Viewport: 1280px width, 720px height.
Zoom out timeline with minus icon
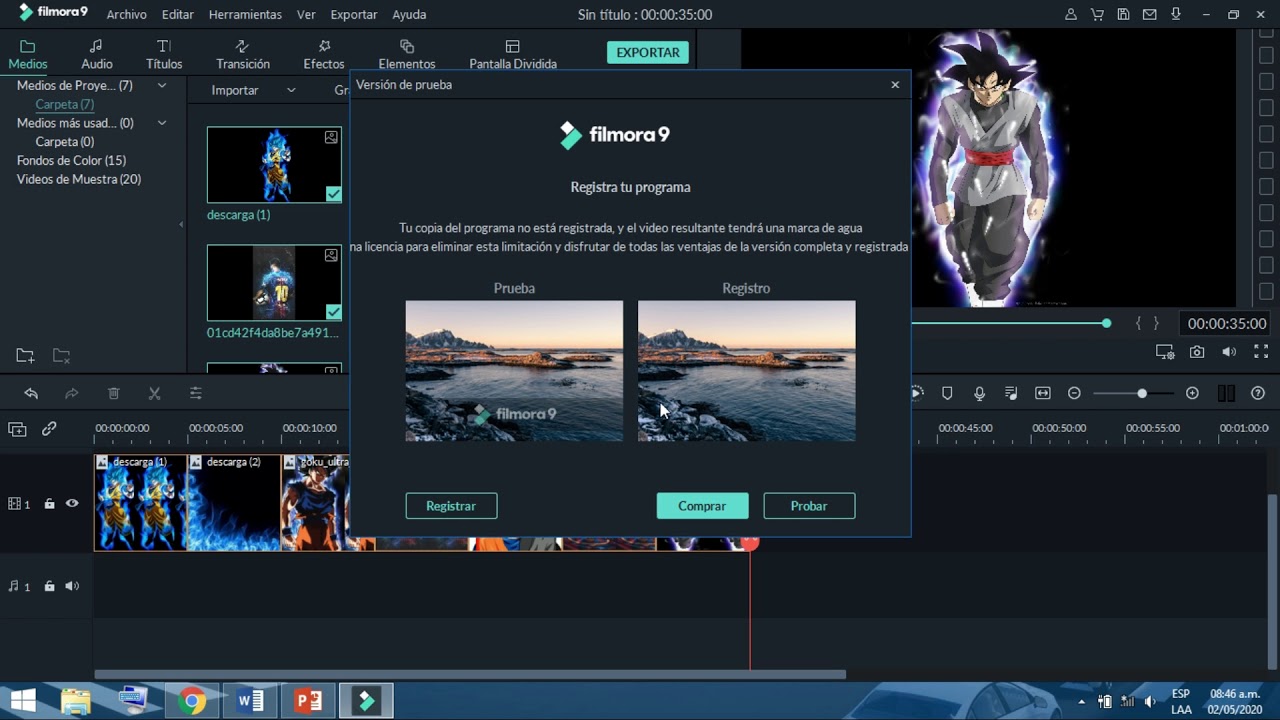[1074, 393]
